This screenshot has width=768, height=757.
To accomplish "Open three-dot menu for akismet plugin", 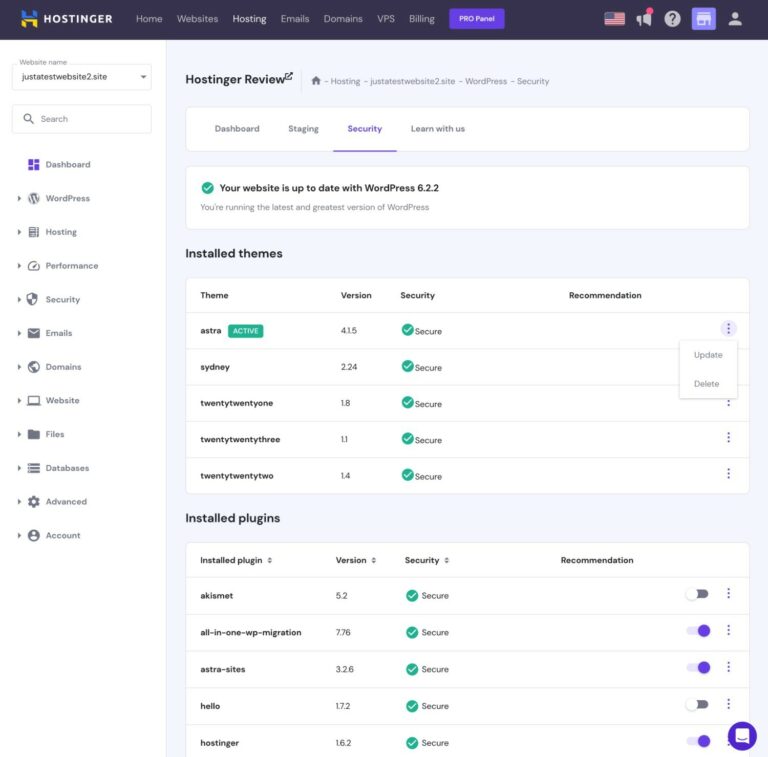I will pyautogui.click(x=728, y=593).
